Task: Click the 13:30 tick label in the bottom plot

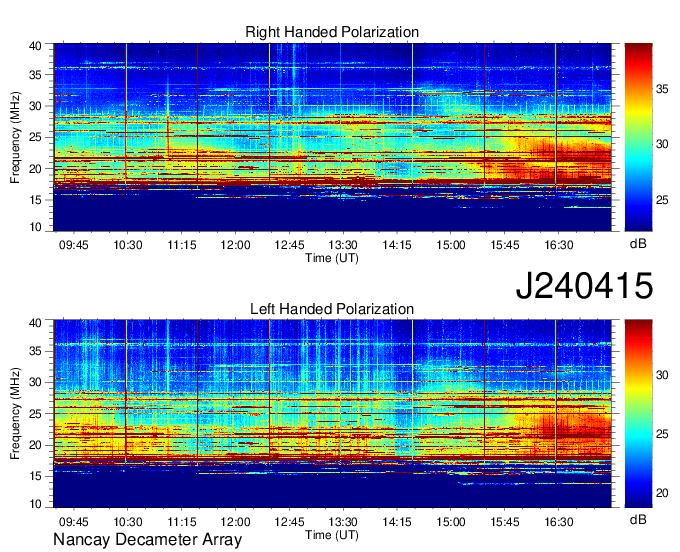Action: coord(343,522)
